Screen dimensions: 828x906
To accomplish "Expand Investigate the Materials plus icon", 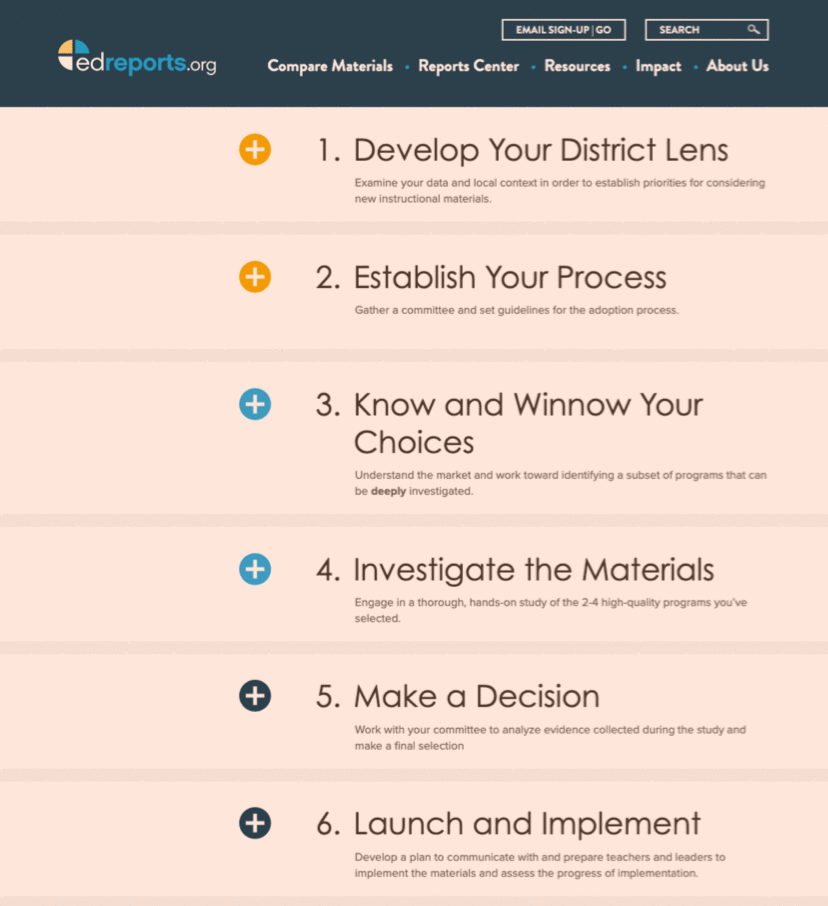I will [x=255, y=570].
